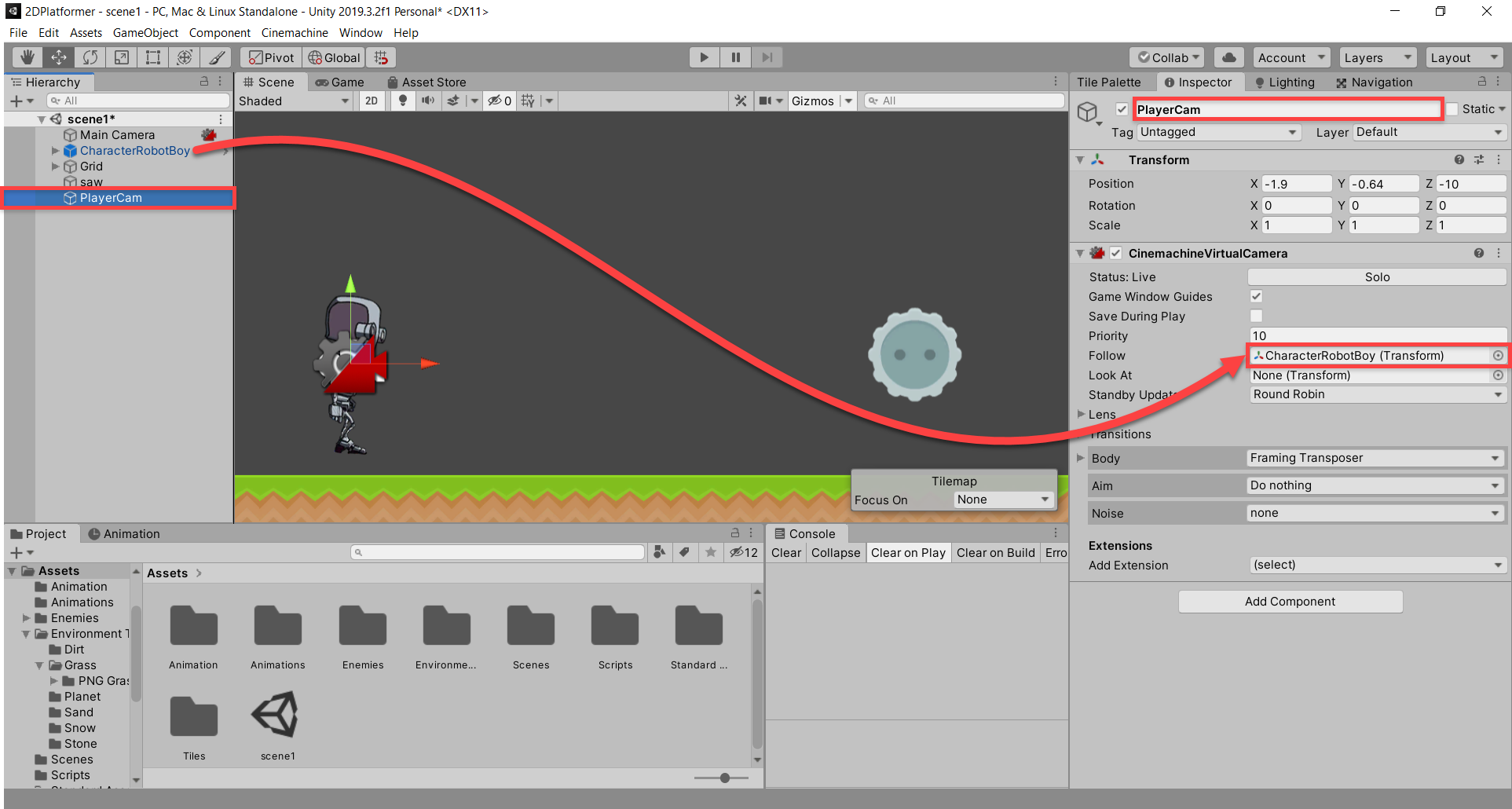Select the Move tool
Image resolution: width=1512 pixels, height=809 pixels.
[59, 57]
